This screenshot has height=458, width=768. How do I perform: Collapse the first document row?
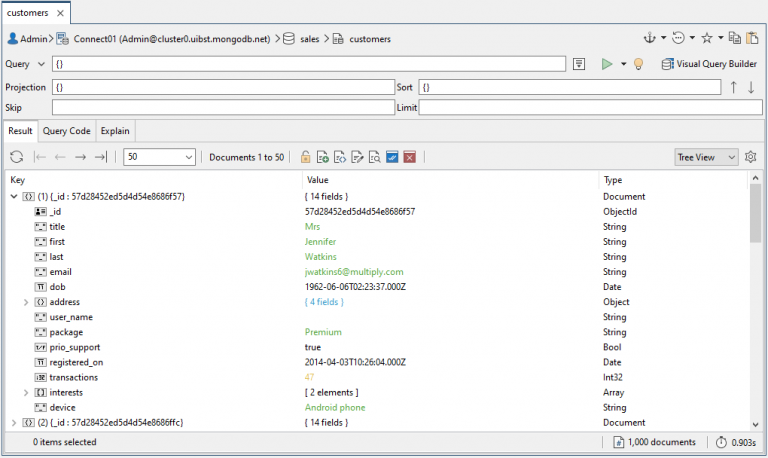click(13, 197)
